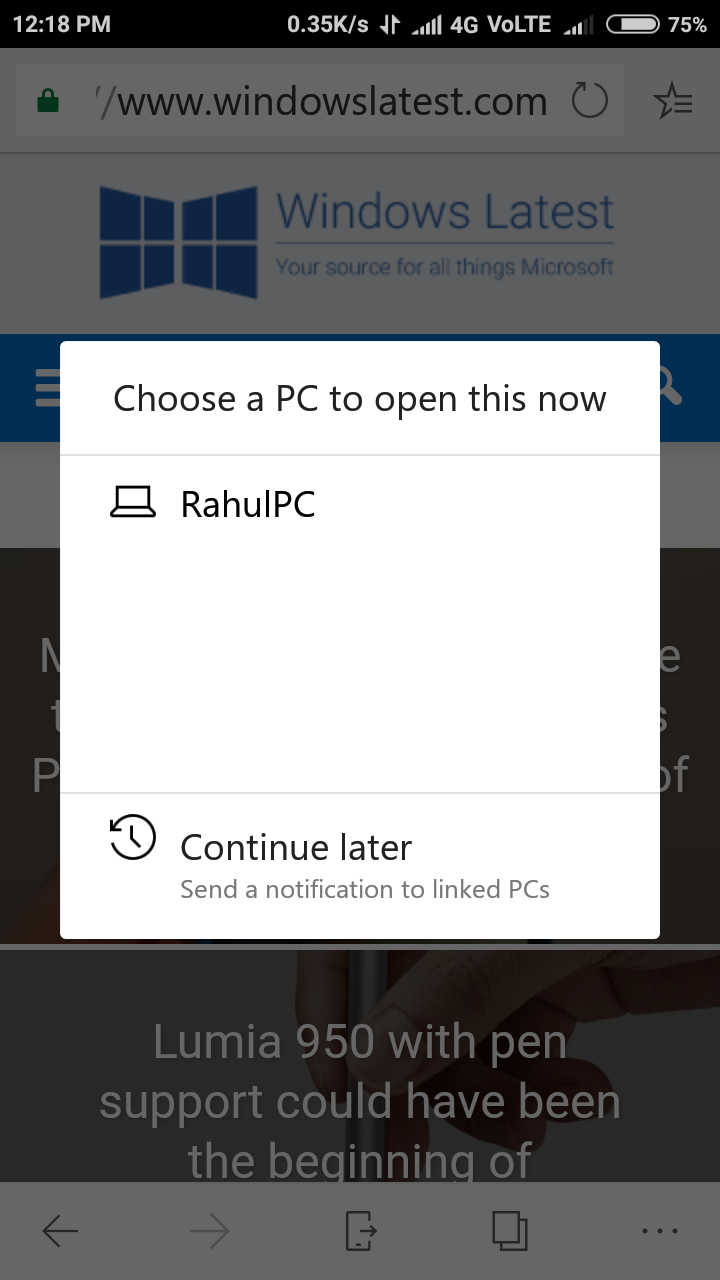Go back with the left arrow

pyautogui.click(x=60, y=1231)
